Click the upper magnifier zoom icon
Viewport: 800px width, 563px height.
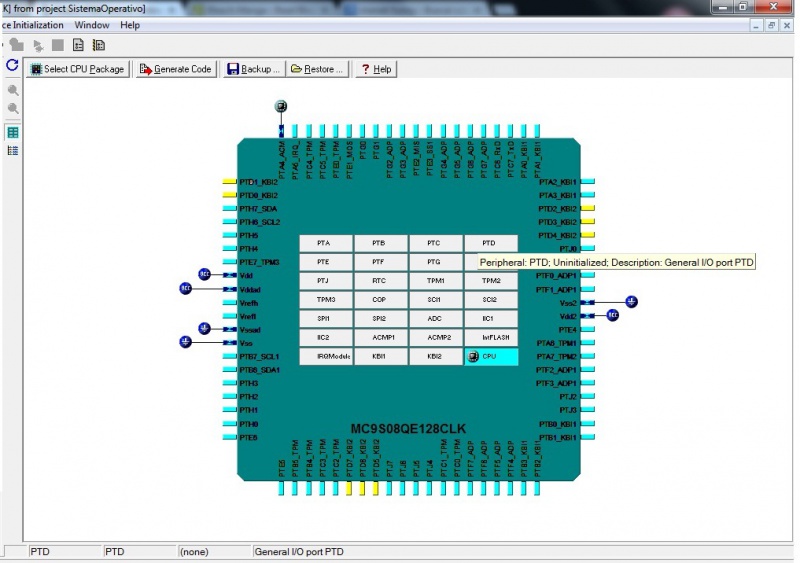pyautogui.click(x=13, y=91)
